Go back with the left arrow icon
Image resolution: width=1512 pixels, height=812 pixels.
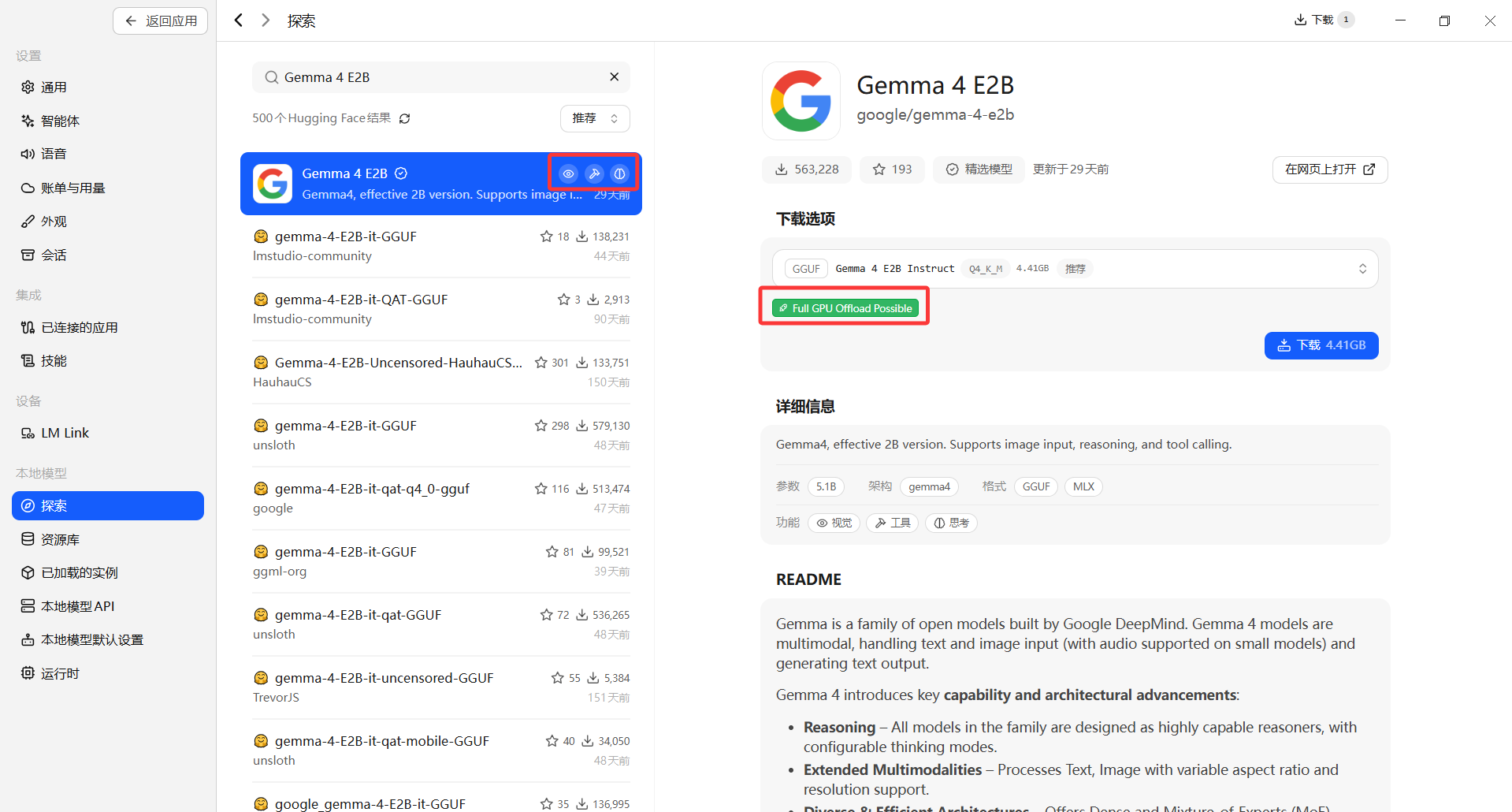(x=239, y=20)
